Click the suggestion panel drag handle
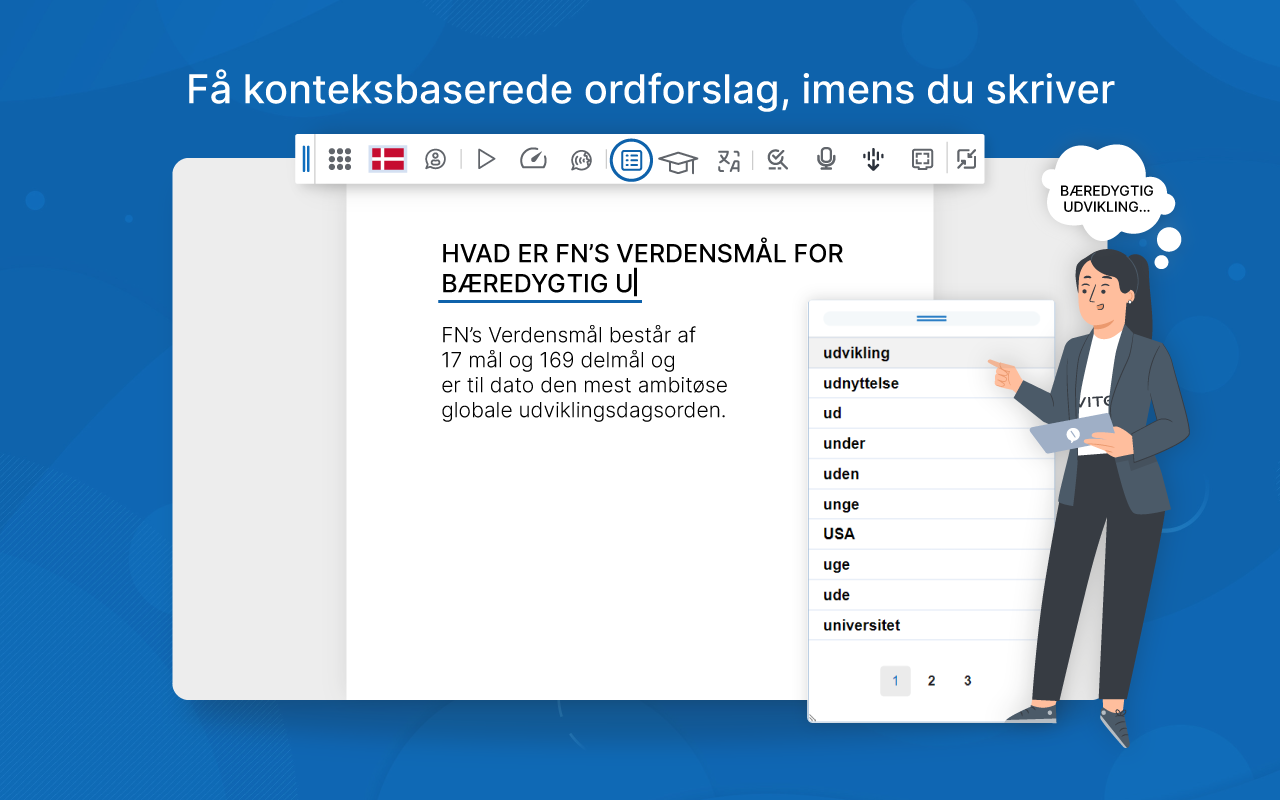1280x800 pixels. (931, 318)
